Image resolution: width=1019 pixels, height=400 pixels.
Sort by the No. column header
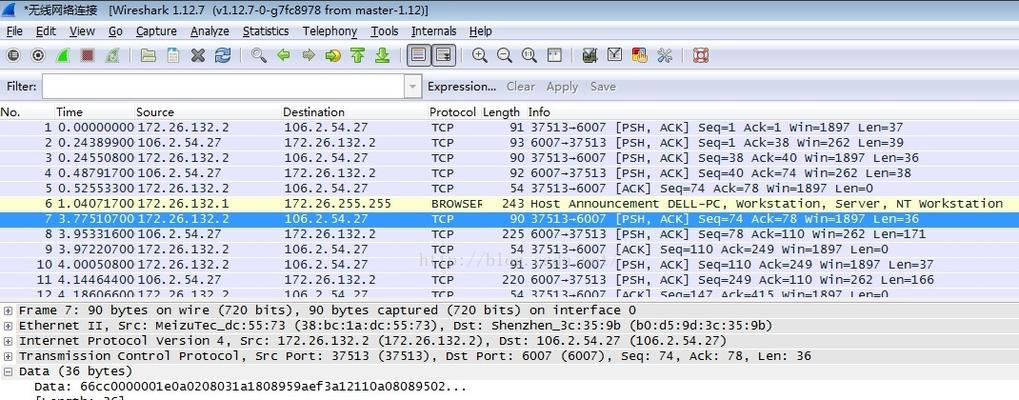click(x=10, y=112)
